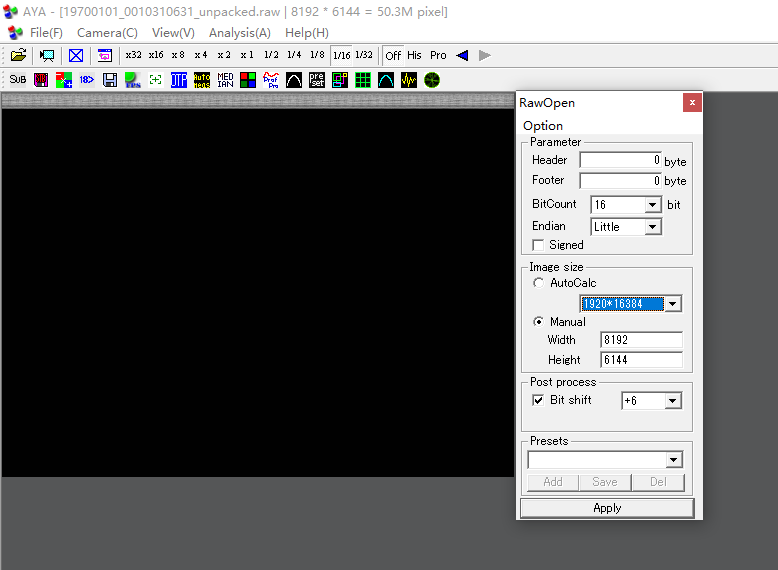Open the View(V) menu
The width and height of the screenshot is (778, 570).
(x=173, y=33)
